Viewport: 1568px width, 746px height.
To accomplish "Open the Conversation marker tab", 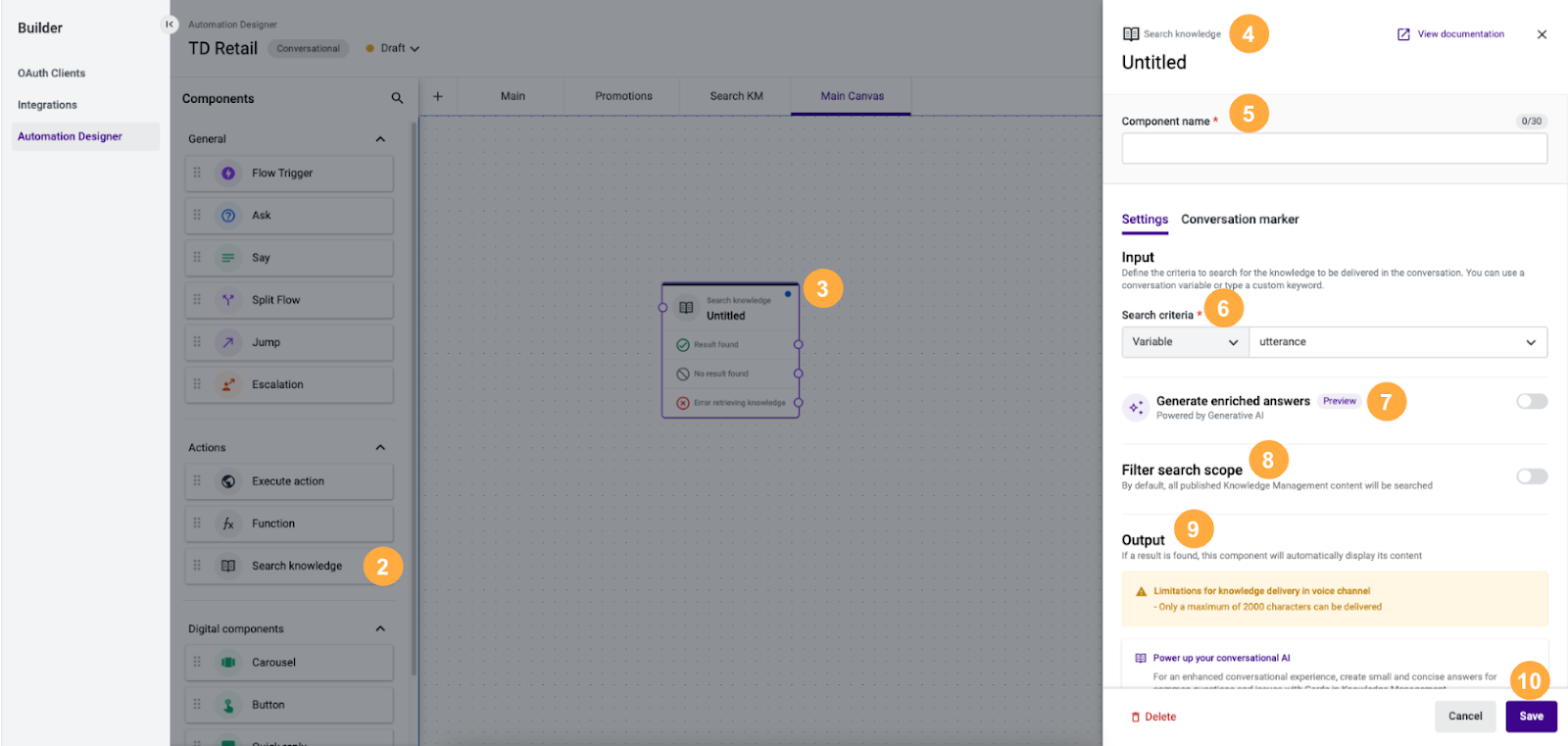I will (1240, 220).
